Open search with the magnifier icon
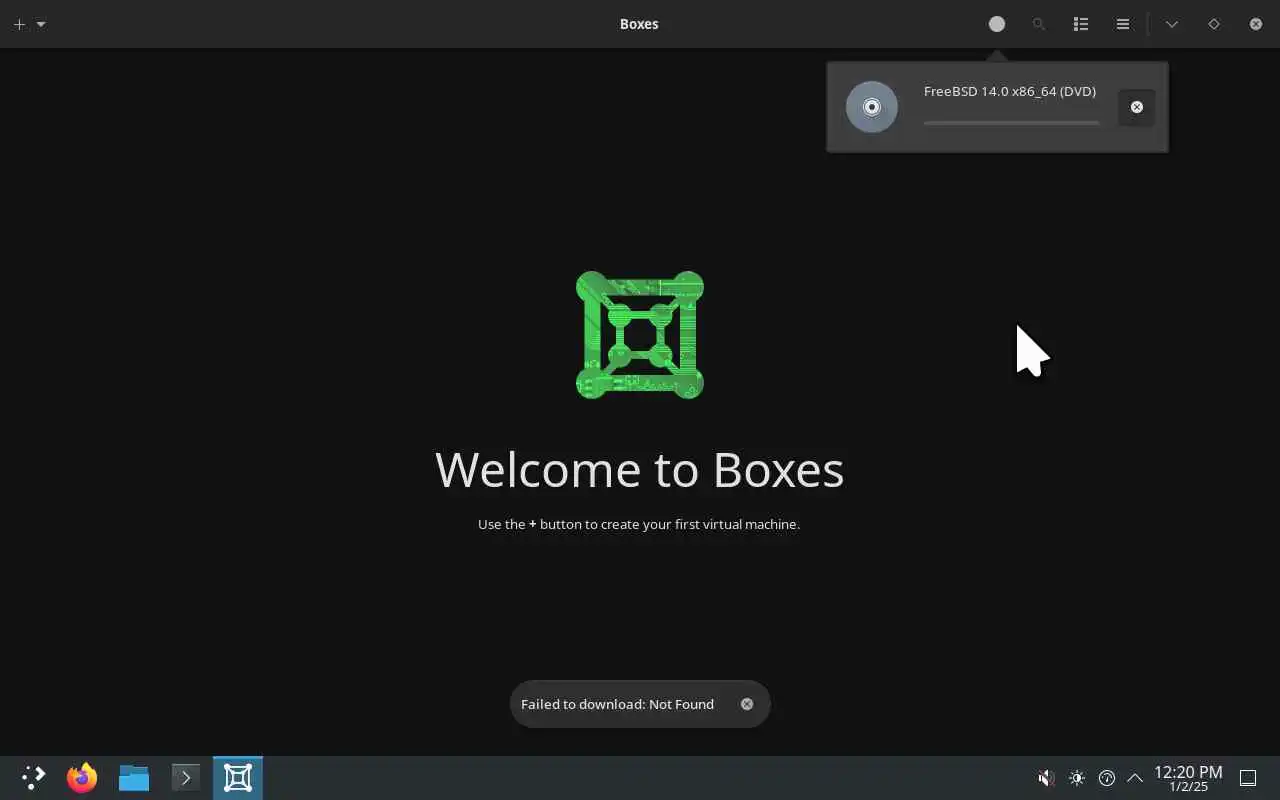Image resolution: width=1280 pixels, height=800 pixels. [x=1039, y=24]
